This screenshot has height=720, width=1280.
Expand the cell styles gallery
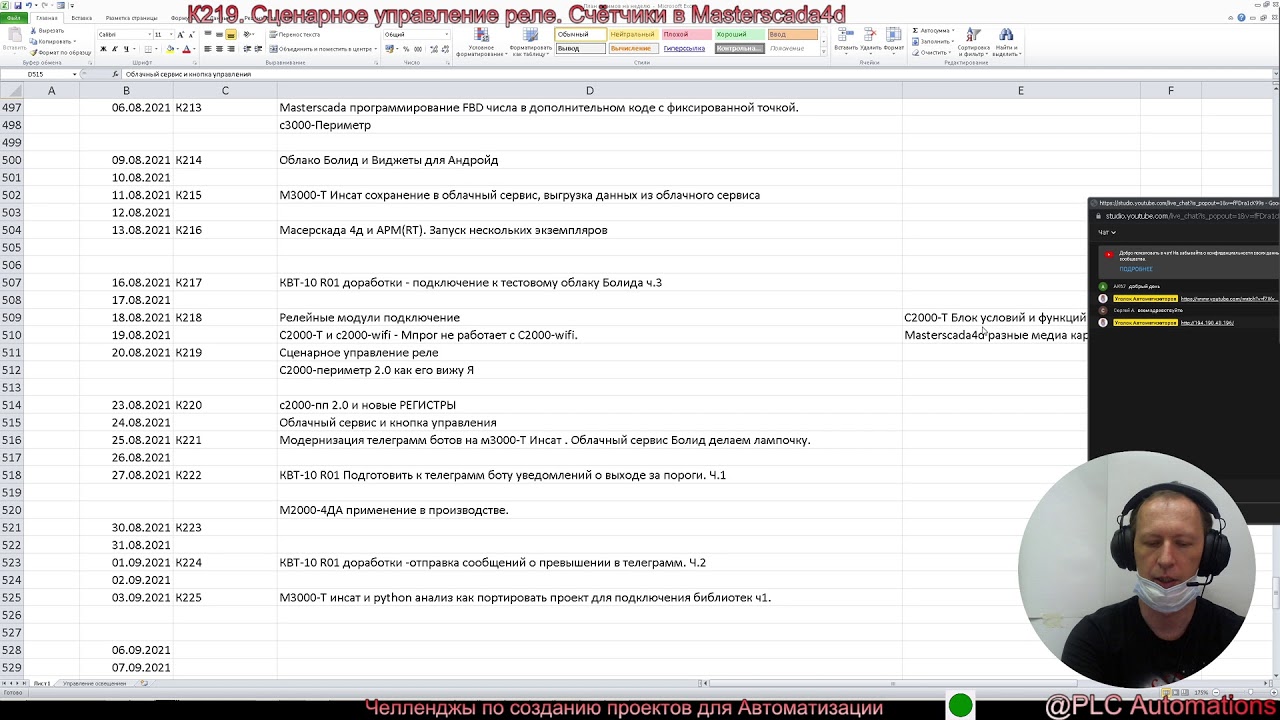(824, 51)
